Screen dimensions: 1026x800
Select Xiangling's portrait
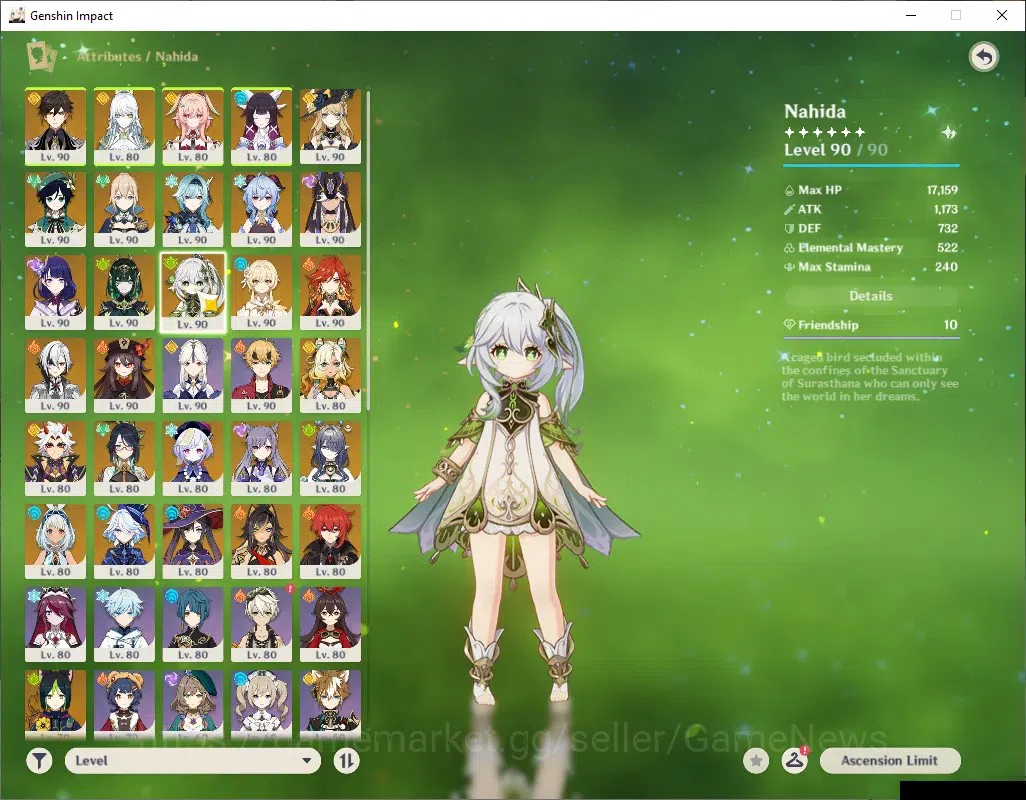124,703
